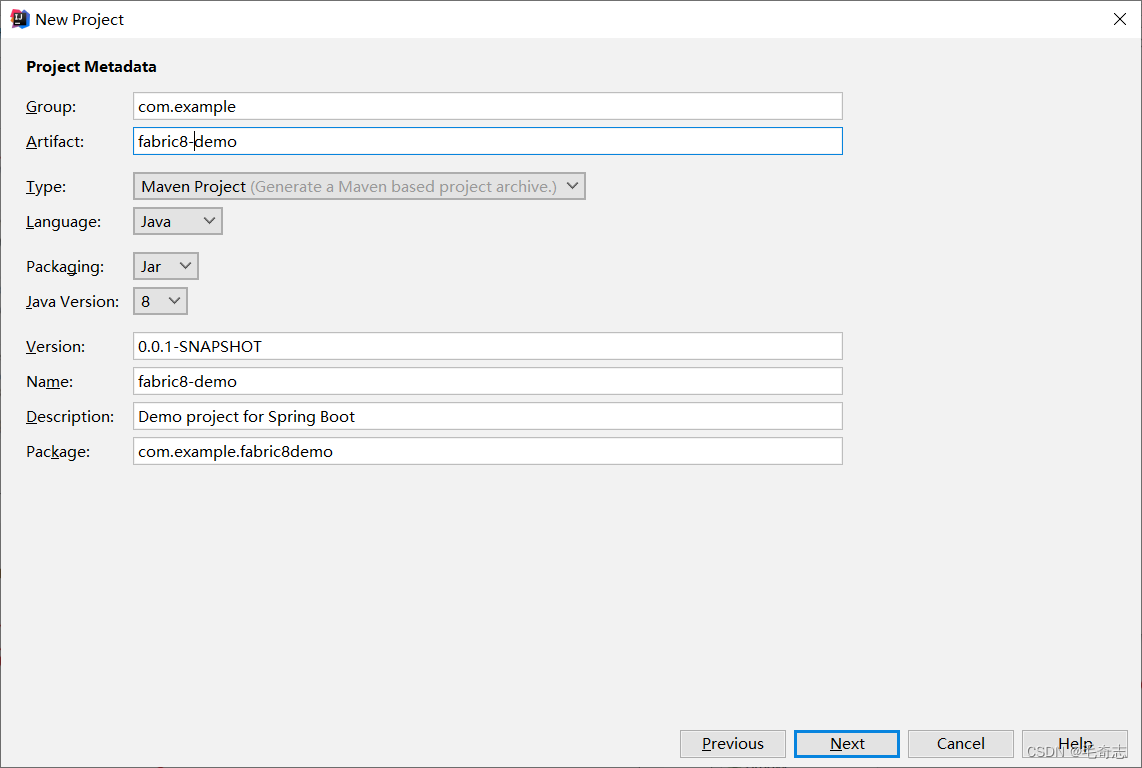Click the Version input field
This screenshot has height=768, width=1142.
coord(487,346)
